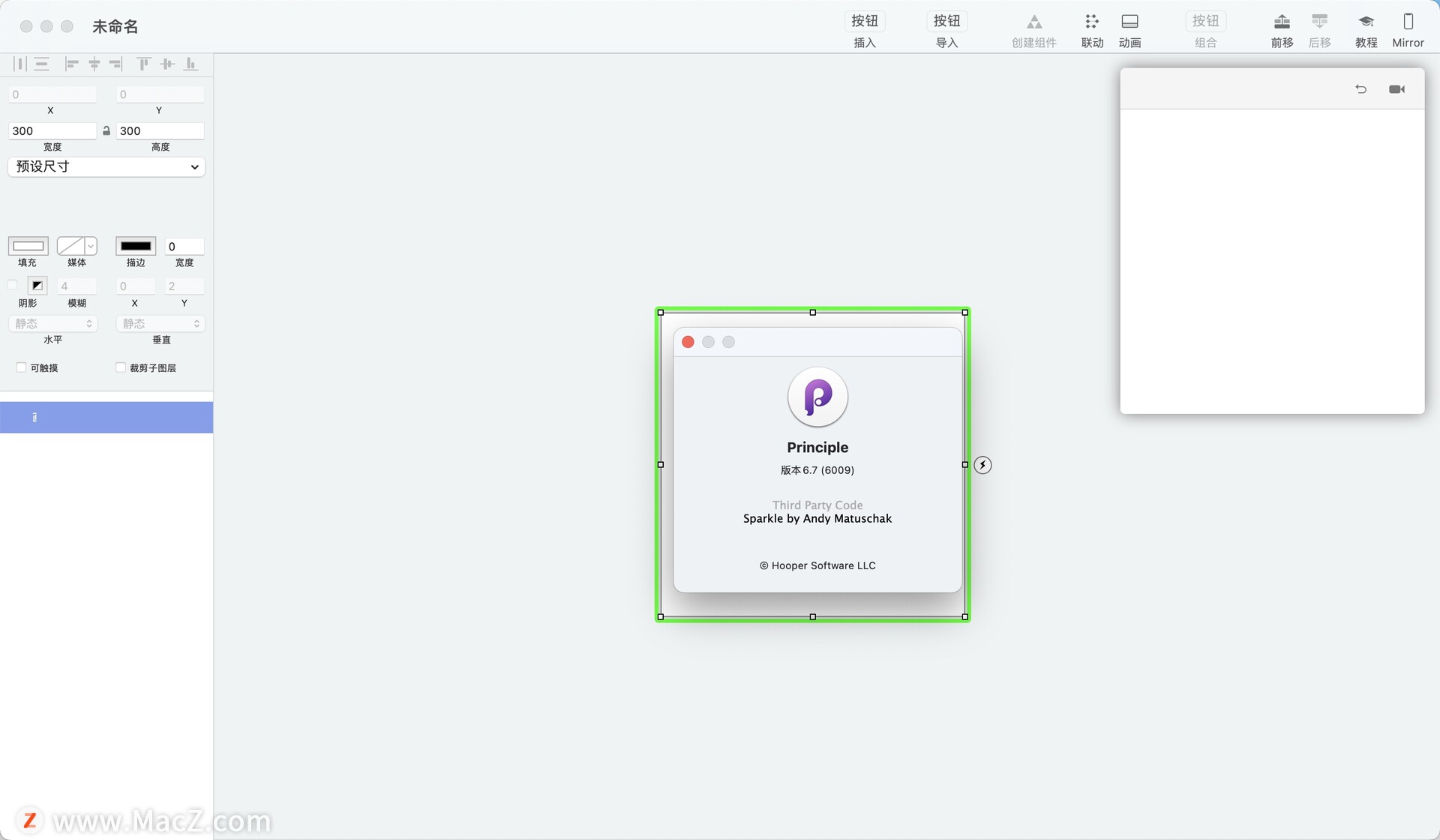The height and width of the screenshot is (840, 1440).
Task: Click the 媒体 media well
Action: point(70,246)
